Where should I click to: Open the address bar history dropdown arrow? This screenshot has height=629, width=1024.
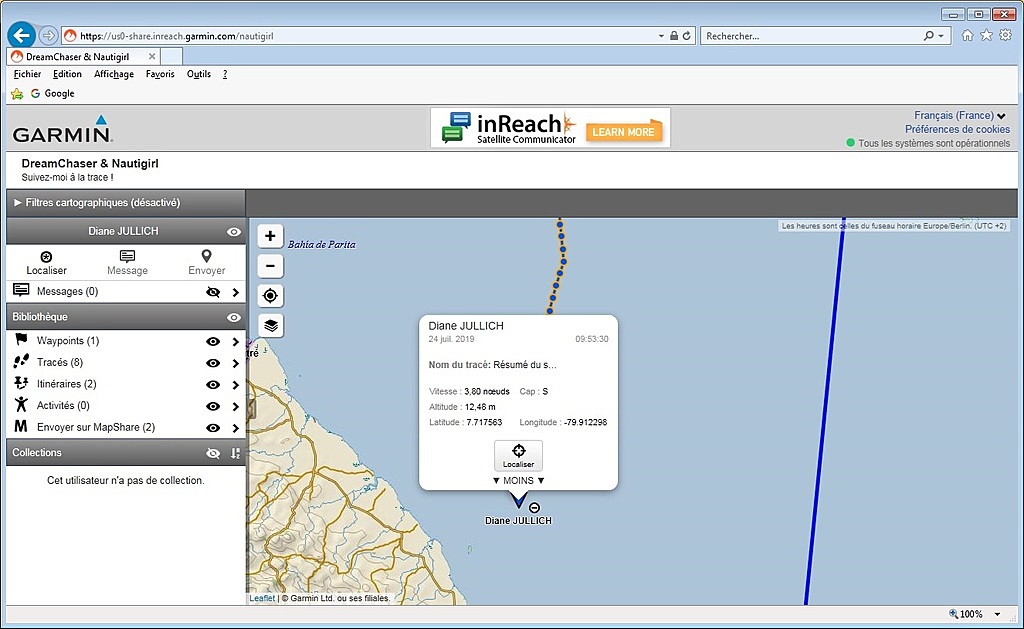(661, 36)
